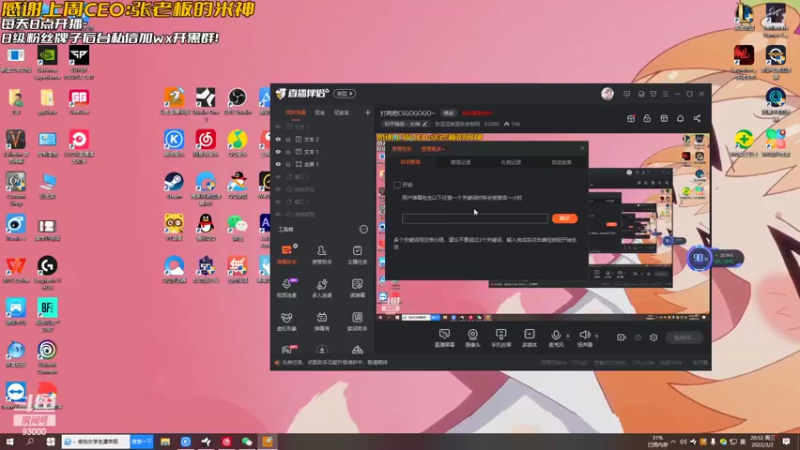Open the OBS Studio desktop icon
Viewport: 800px width, 450px height.
[237, 102]
